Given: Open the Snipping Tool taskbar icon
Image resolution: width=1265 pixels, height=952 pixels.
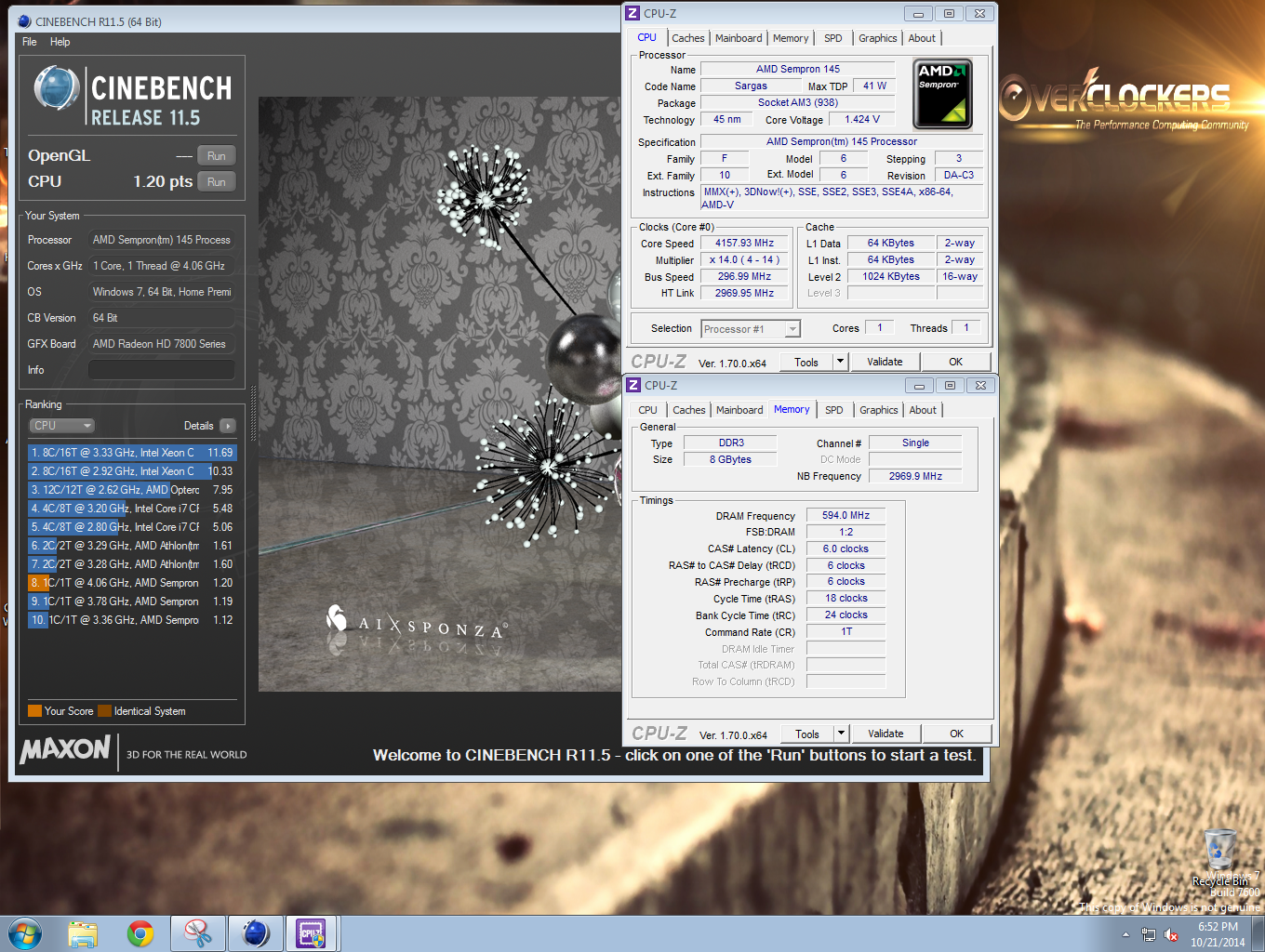Looking at the screenshot, I should click(197, 933).
